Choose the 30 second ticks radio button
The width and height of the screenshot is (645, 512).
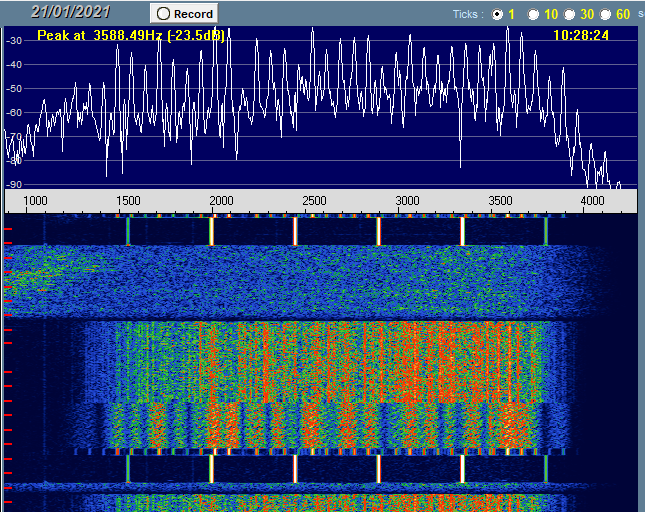(x=569, y=15)
